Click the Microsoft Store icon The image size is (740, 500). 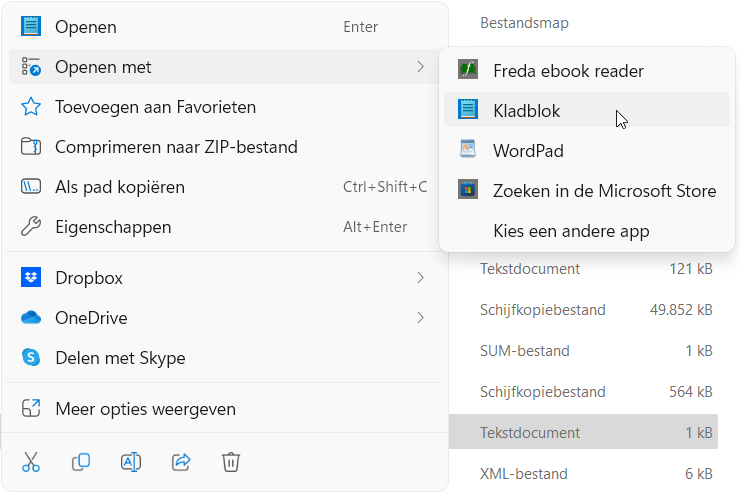click(468, 190)
